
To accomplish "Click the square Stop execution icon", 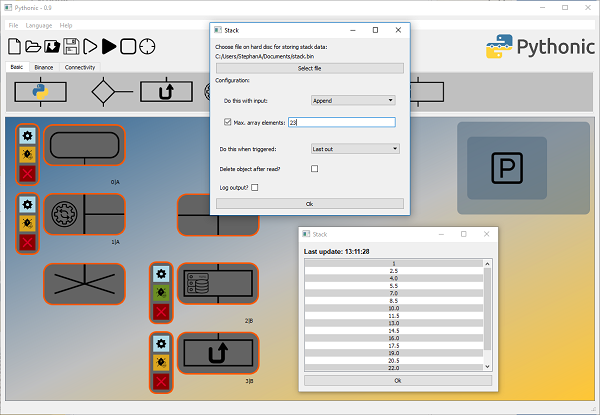I will (128, 46).
